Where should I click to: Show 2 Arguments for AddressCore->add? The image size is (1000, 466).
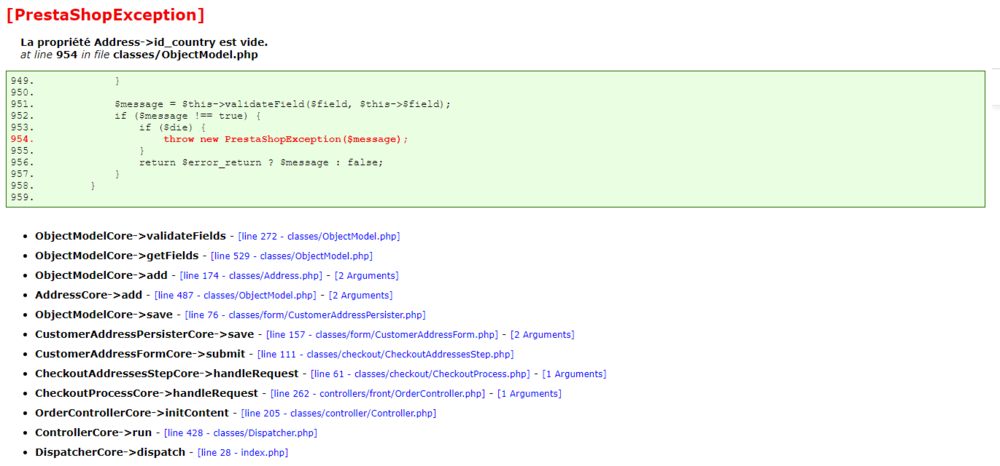pos(360,296)
